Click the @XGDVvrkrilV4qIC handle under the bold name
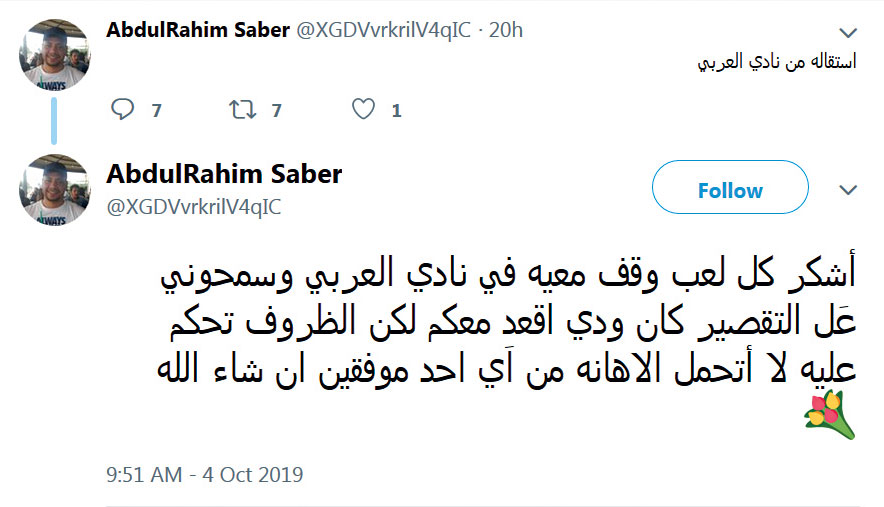884x507 pixels. tap(194, 206)
